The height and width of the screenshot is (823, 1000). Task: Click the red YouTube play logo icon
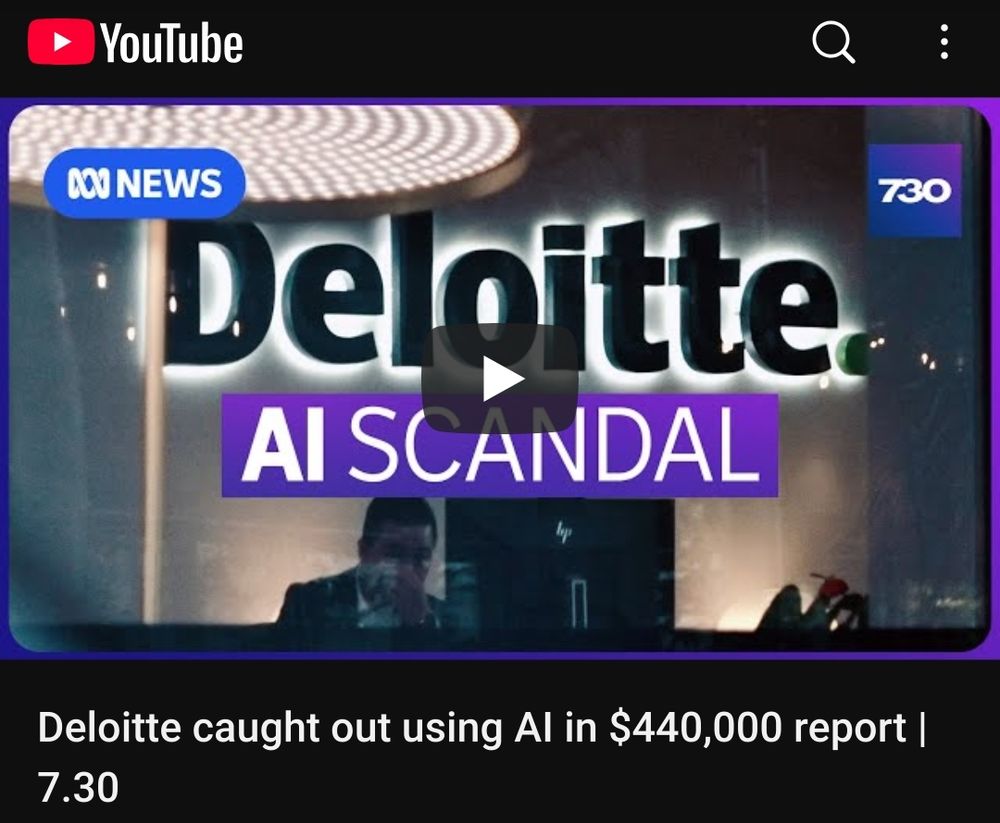pyautogui.click(x=61, y=41)
